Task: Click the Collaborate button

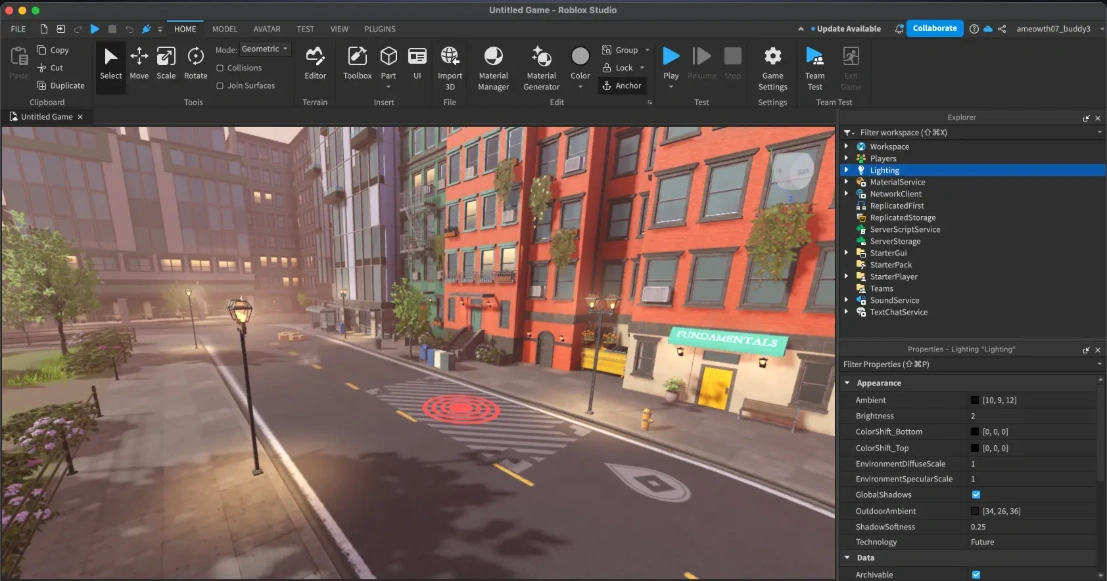Action: tap(935, 29)
